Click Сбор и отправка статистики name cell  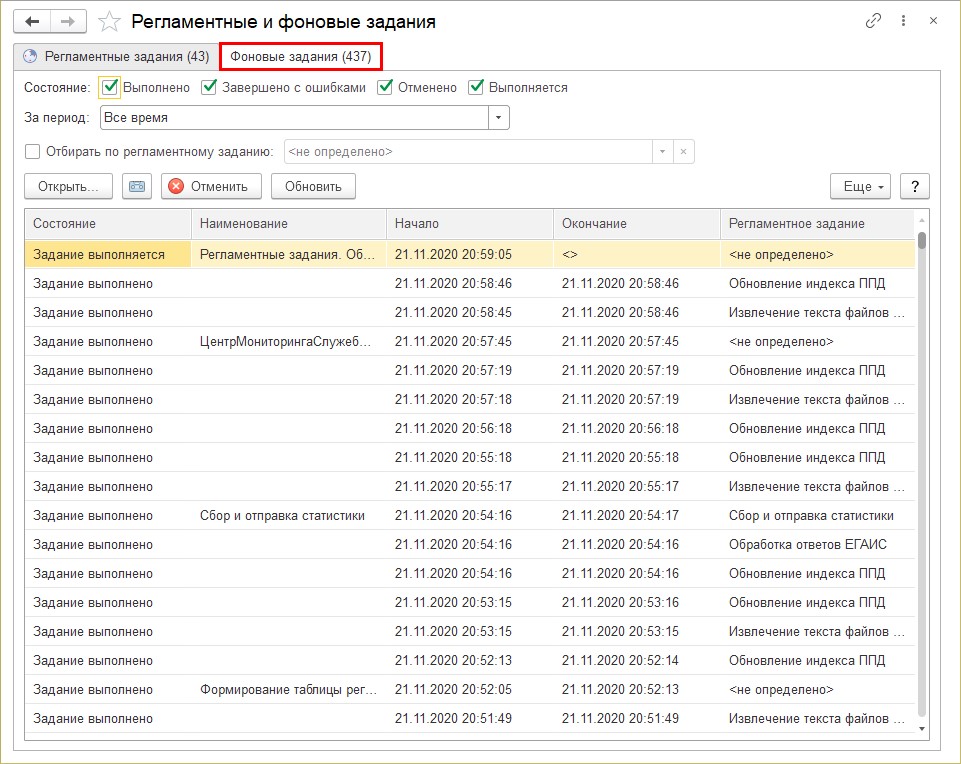click(x=289, y=515)
